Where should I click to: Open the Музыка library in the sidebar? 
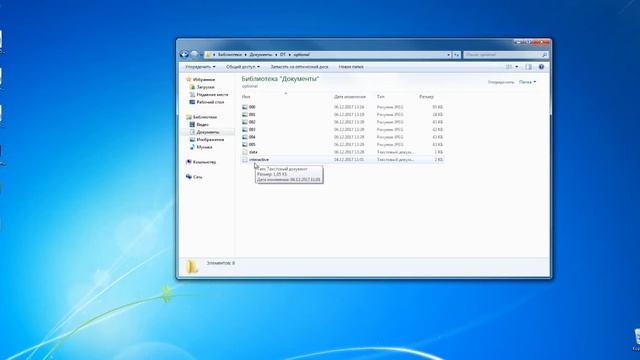click(204, 147)
